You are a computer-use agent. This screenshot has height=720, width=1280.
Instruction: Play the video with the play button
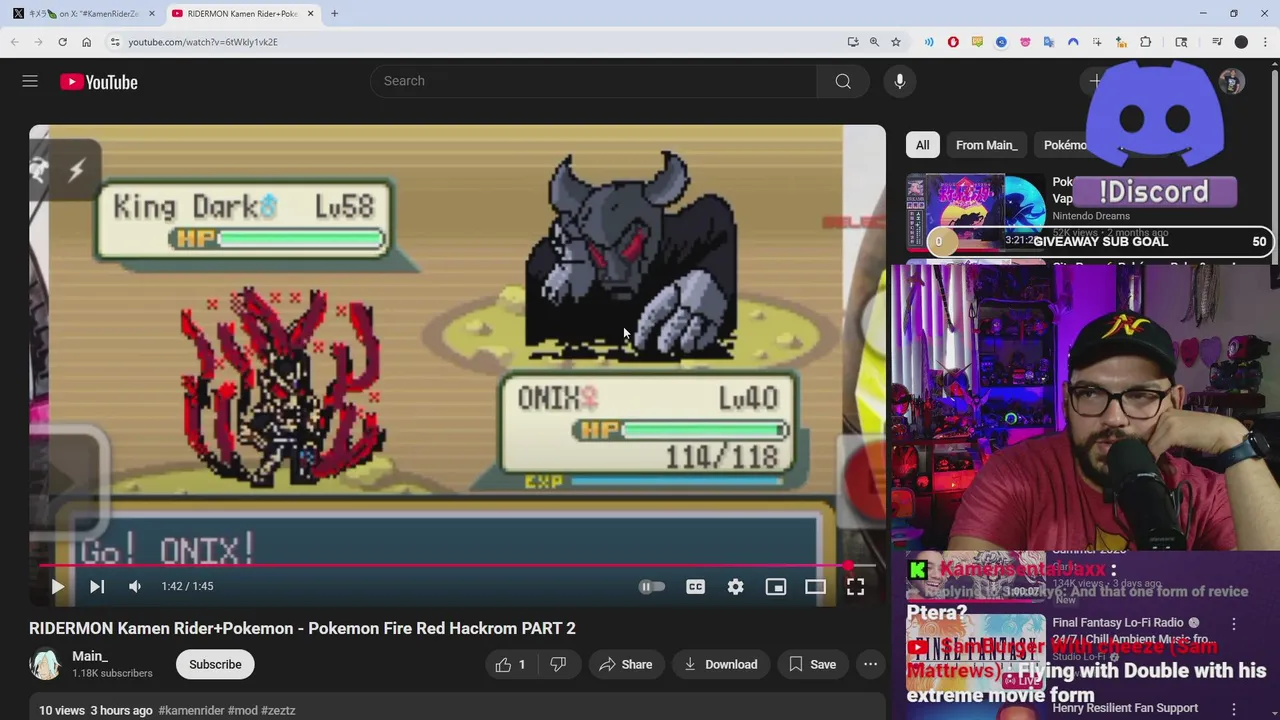coord(57,587)
